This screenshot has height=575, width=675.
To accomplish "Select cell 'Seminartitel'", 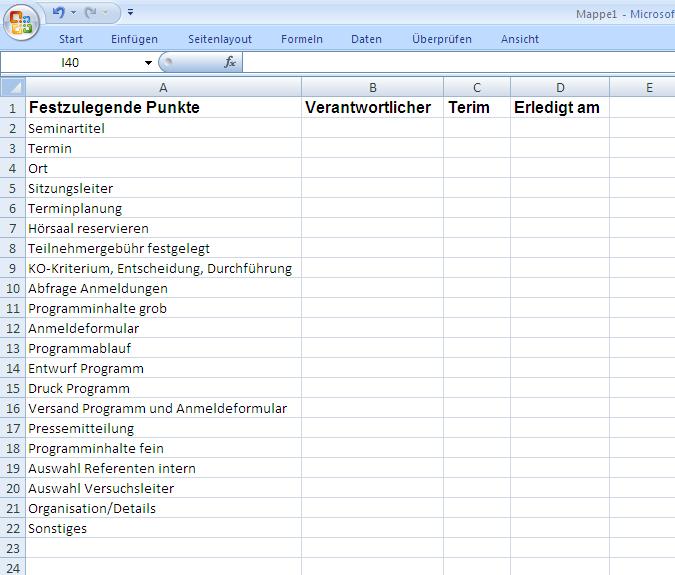I will click(x=163, y=128).
